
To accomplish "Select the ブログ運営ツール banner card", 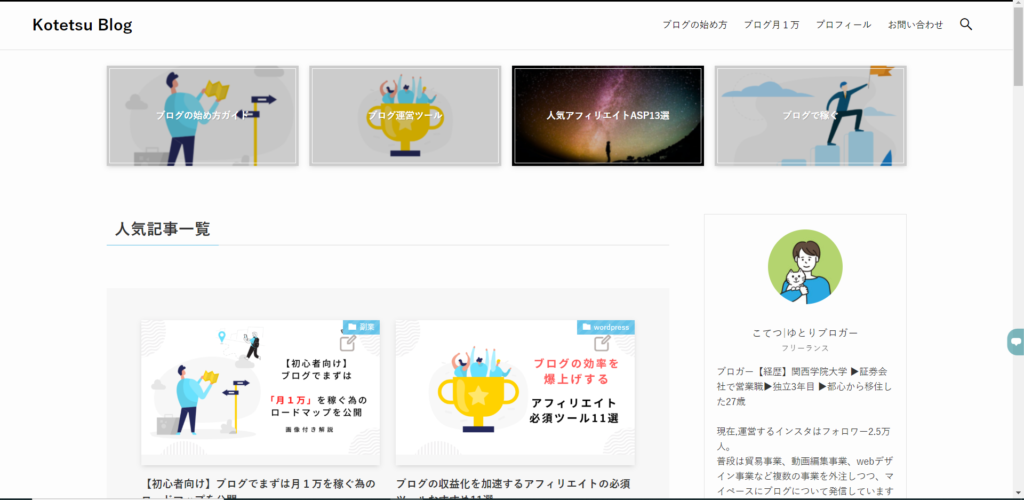I will click(405, 115).
